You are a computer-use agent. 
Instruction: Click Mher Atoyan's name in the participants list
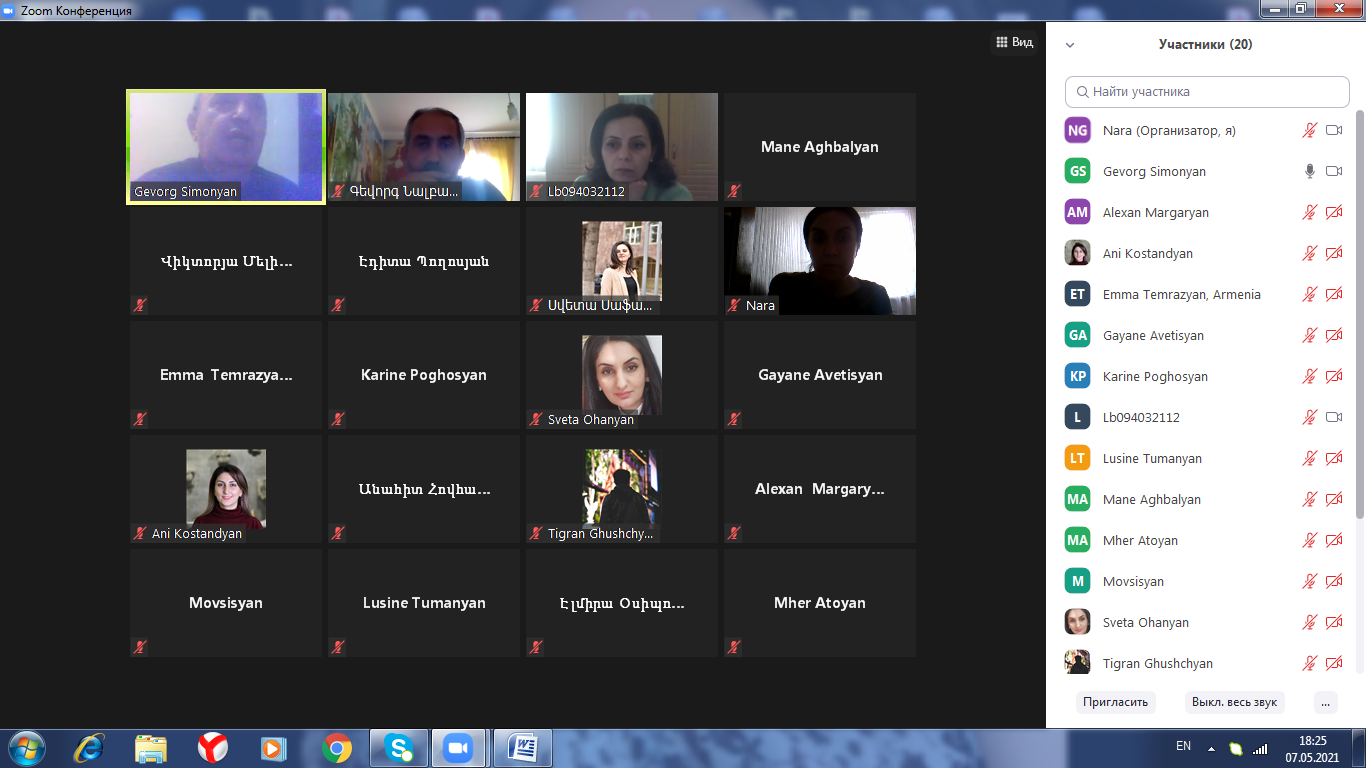1140,540
